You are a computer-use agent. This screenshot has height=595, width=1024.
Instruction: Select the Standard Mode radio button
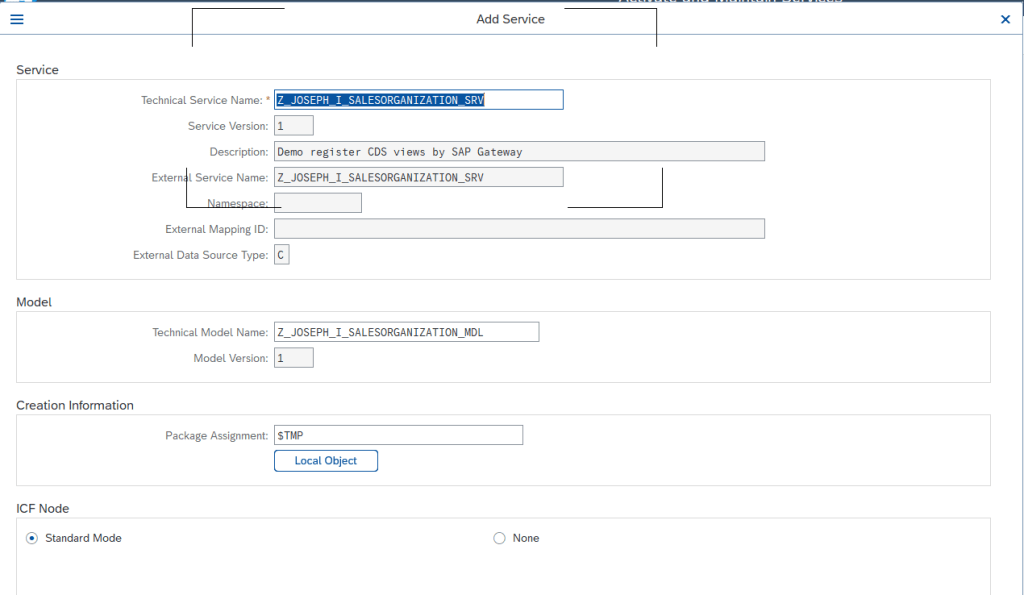point(32,538)
